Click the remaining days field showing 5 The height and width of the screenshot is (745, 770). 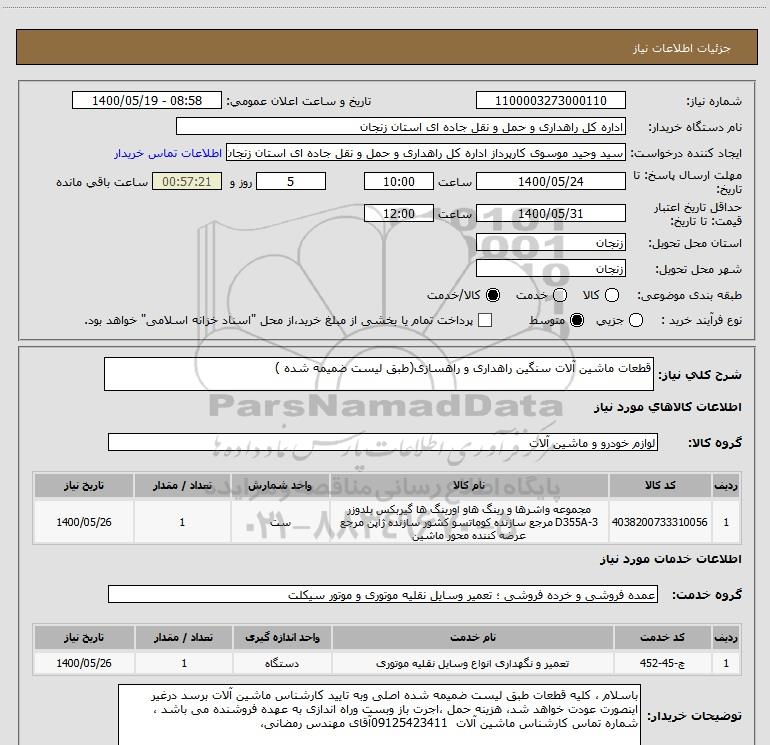point(291,181)
